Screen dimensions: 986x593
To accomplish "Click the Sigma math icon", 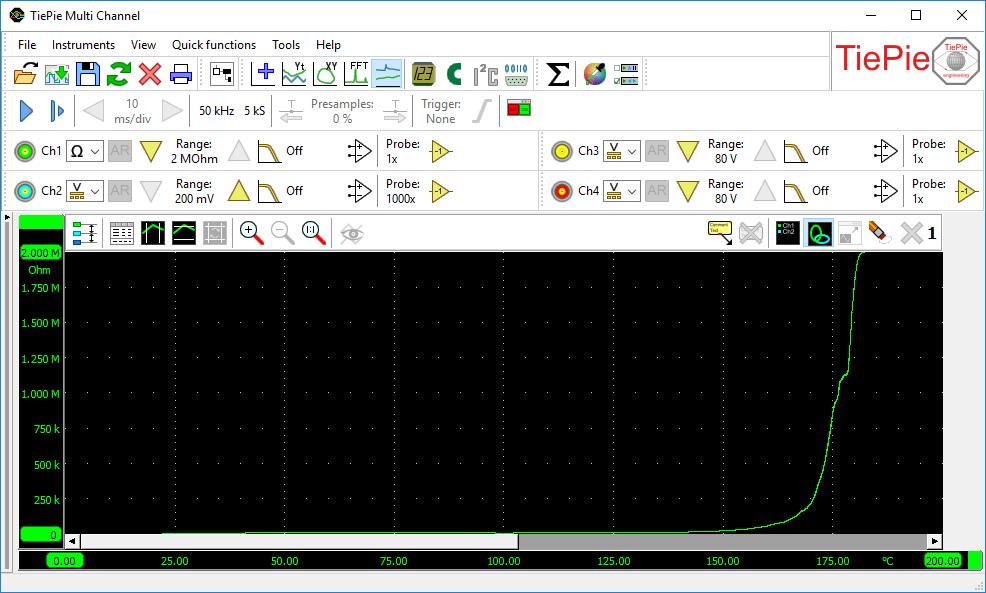I will [x=559, y=74].
